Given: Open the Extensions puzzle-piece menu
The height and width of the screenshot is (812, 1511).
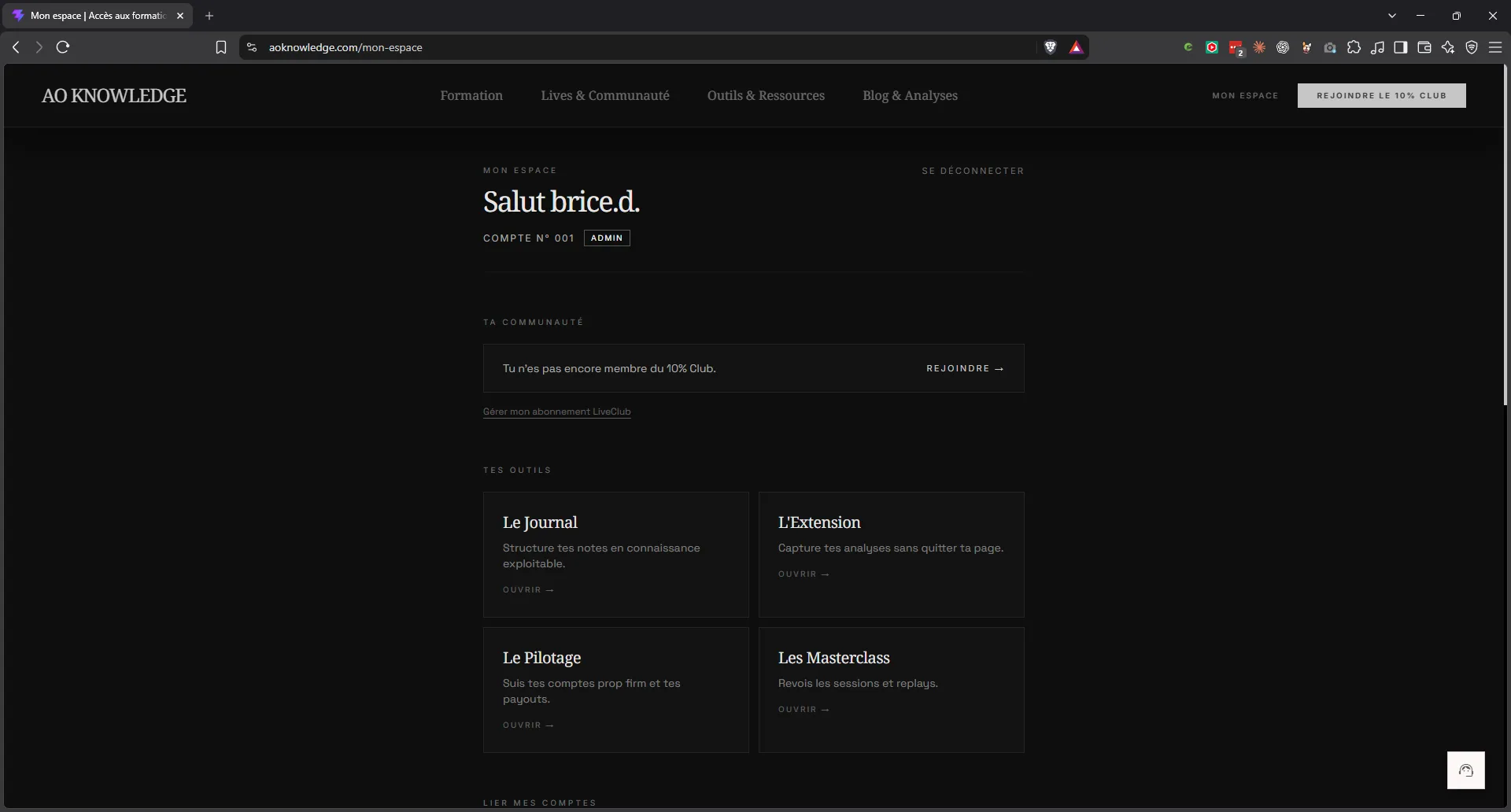Looking at the screenshot, I should (1354, 47).
